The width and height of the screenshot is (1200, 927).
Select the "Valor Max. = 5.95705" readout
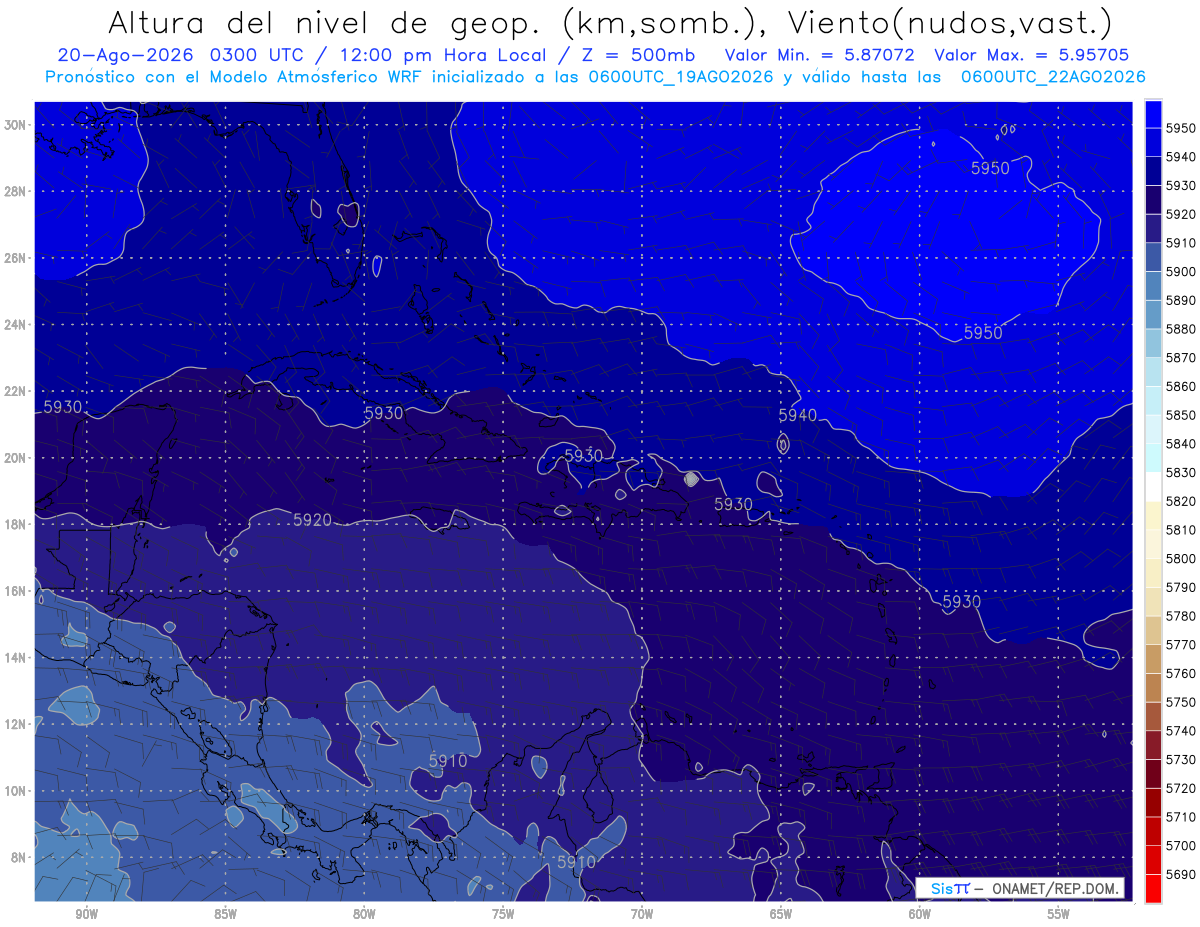pyautogui.click(x=1029, y=55)
